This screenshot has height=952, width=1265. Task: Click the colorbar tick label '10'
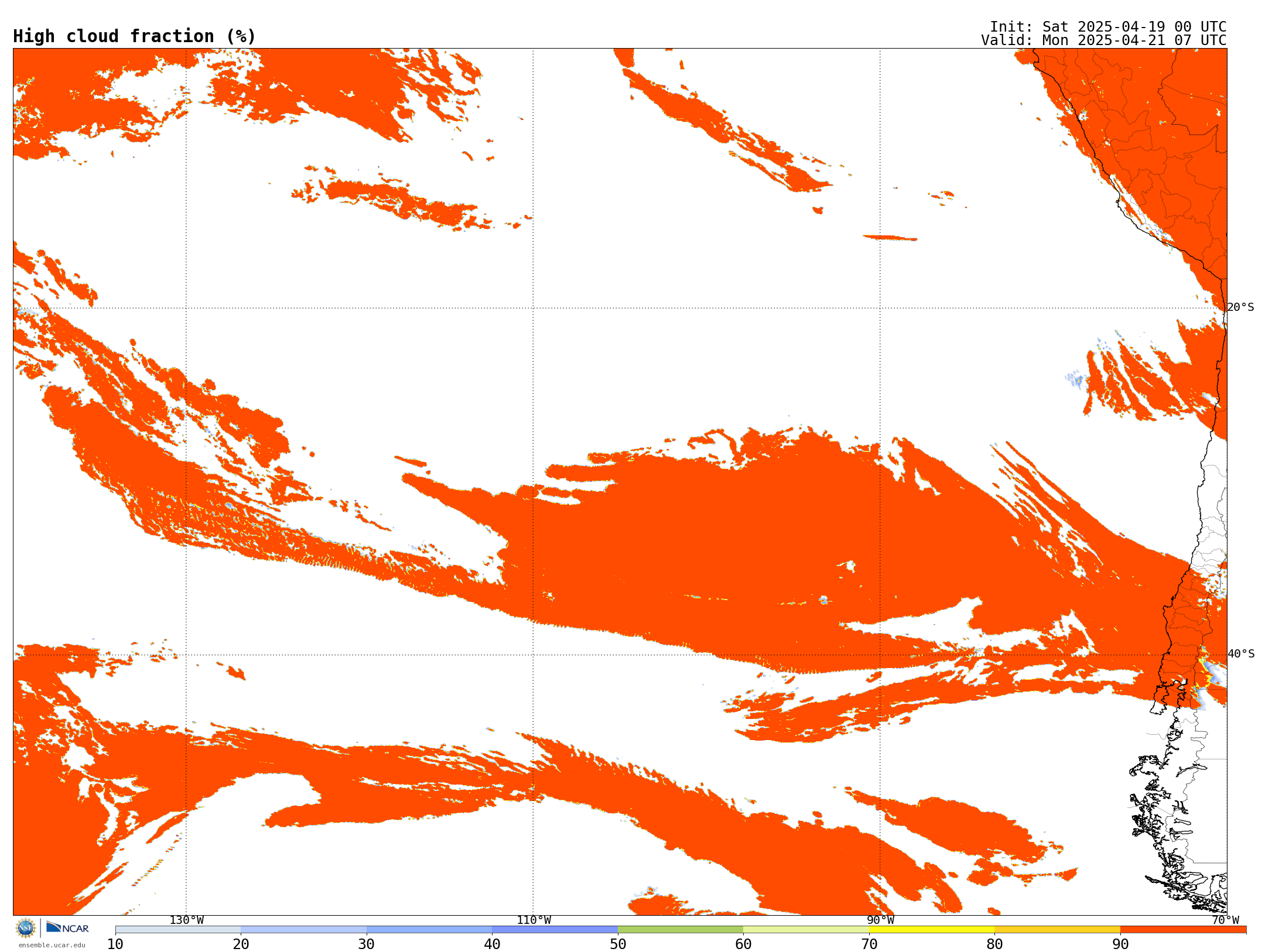[x=115, y=944]
